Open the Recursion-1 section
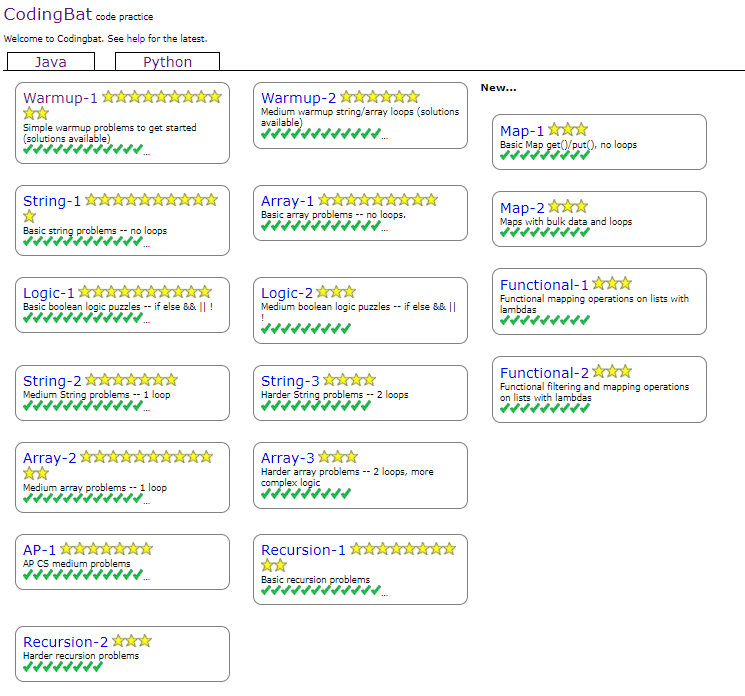745x696 pixels. pyautogui.click(x=303, y=550)
